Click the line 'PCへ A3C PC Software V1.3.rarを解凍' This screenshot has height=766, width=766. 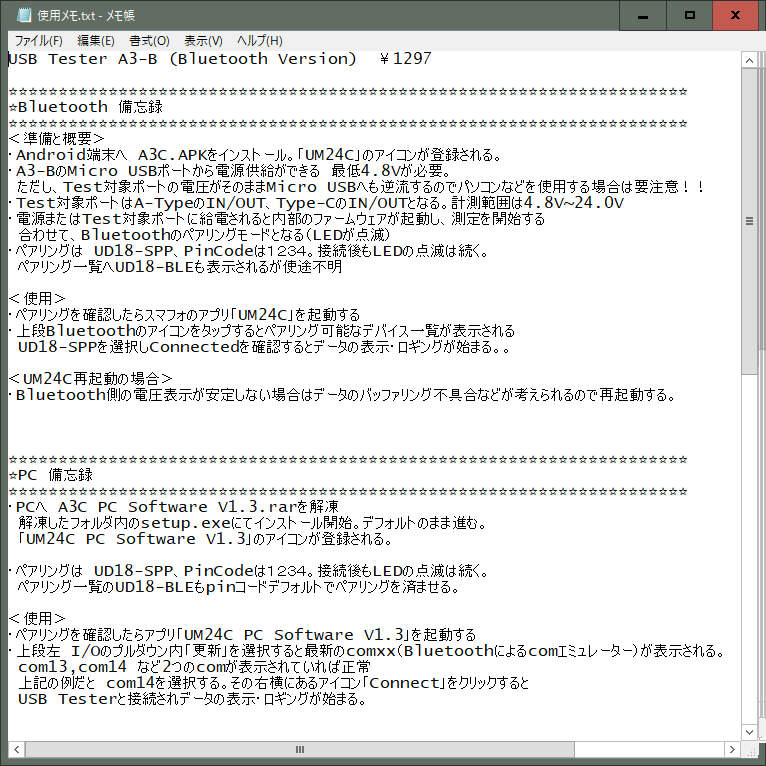(174, 507)
